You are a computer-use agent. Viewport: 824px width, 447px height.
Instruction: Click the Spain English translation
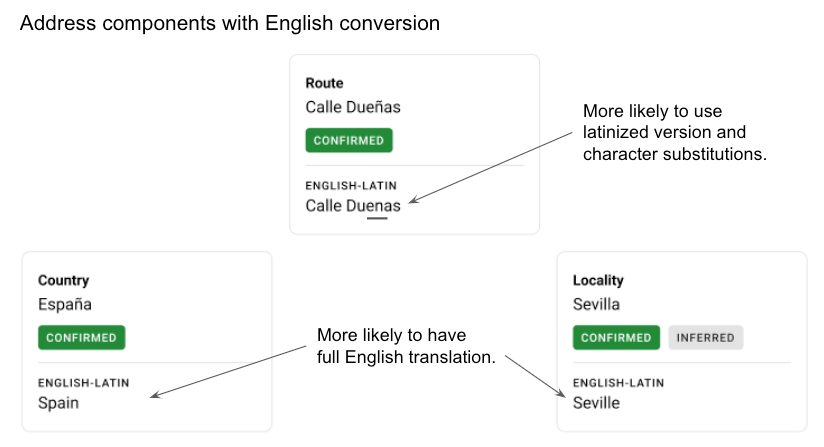(x=58, y=403)
